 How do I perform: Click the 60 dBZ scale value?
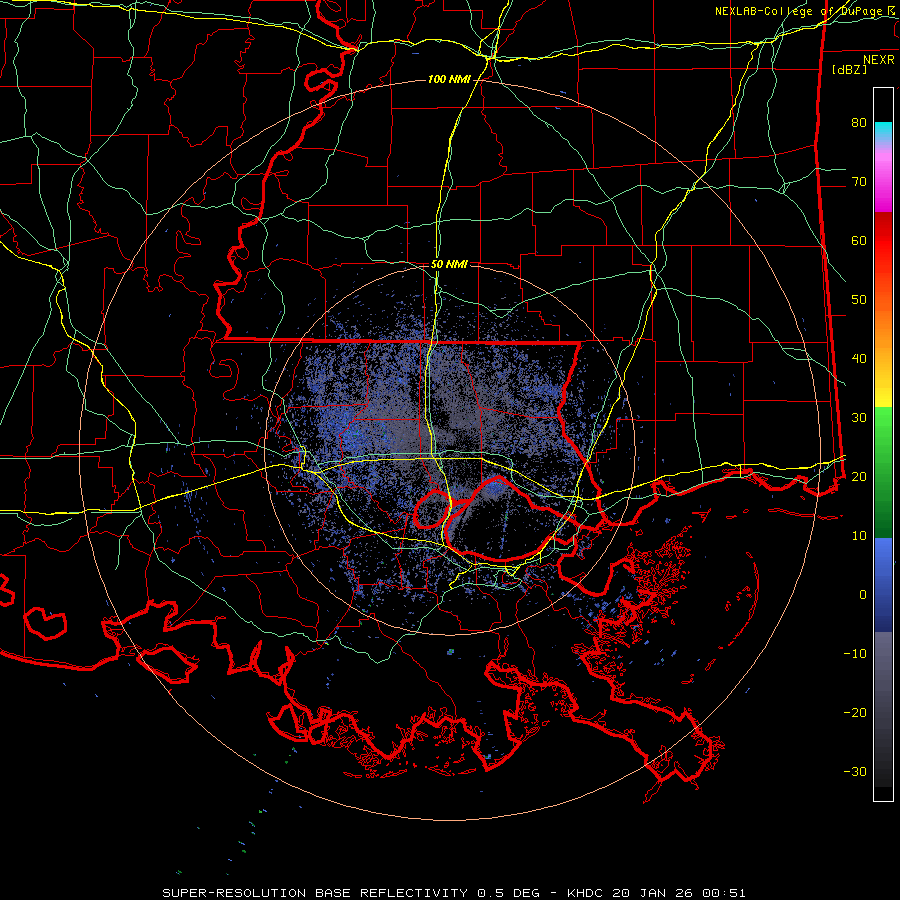tap(859, 240)
